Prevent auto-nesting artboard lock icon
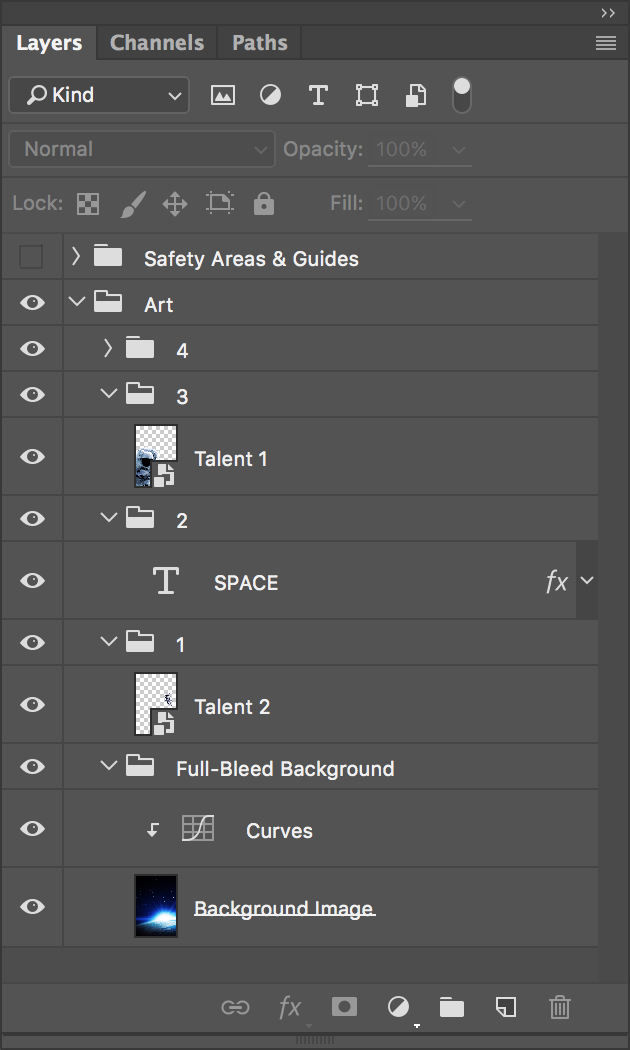Image resolution: width=630 pixels, height=1050 pixels. click(x=220, y=203)
